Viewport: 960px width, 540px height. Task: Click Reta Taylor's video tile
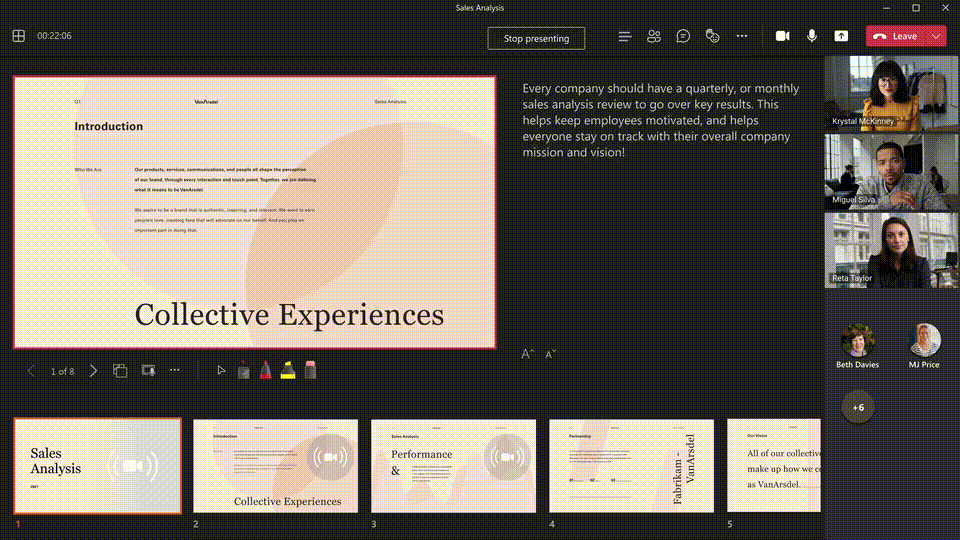point(891,250)
